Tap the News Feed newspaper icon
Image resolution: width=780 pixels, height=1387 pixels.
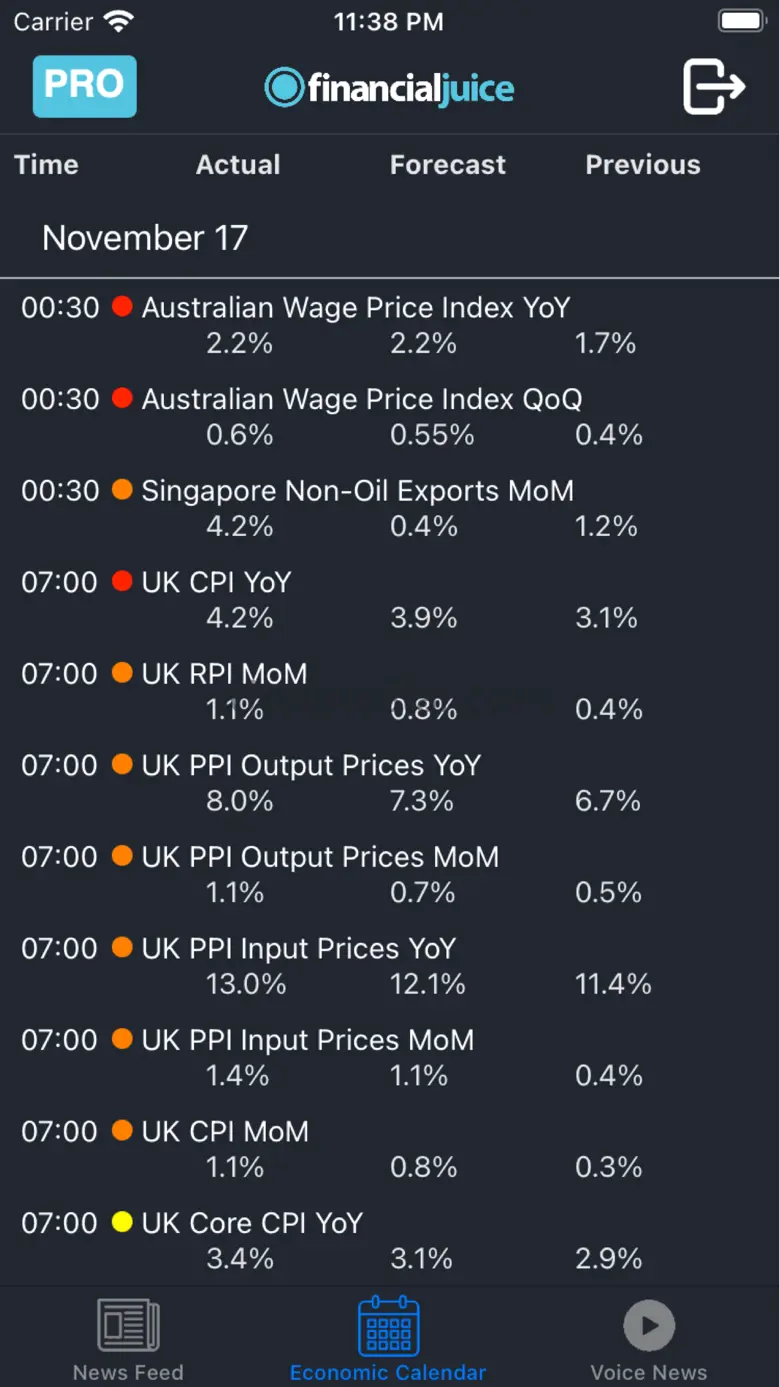click(x=128, y=1326)
